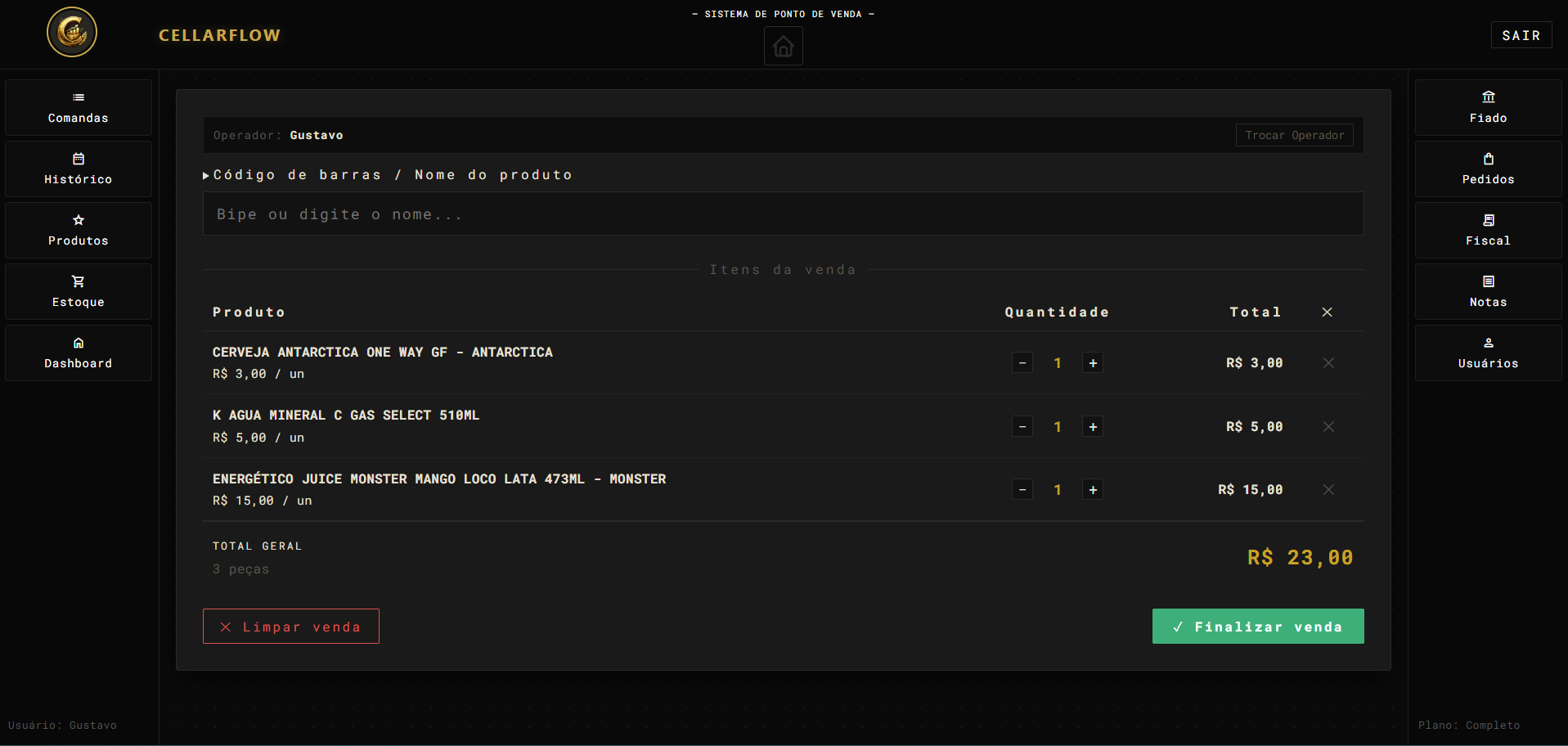
Task: Expand Código de barras disclosure triangle
Action: 206,175
